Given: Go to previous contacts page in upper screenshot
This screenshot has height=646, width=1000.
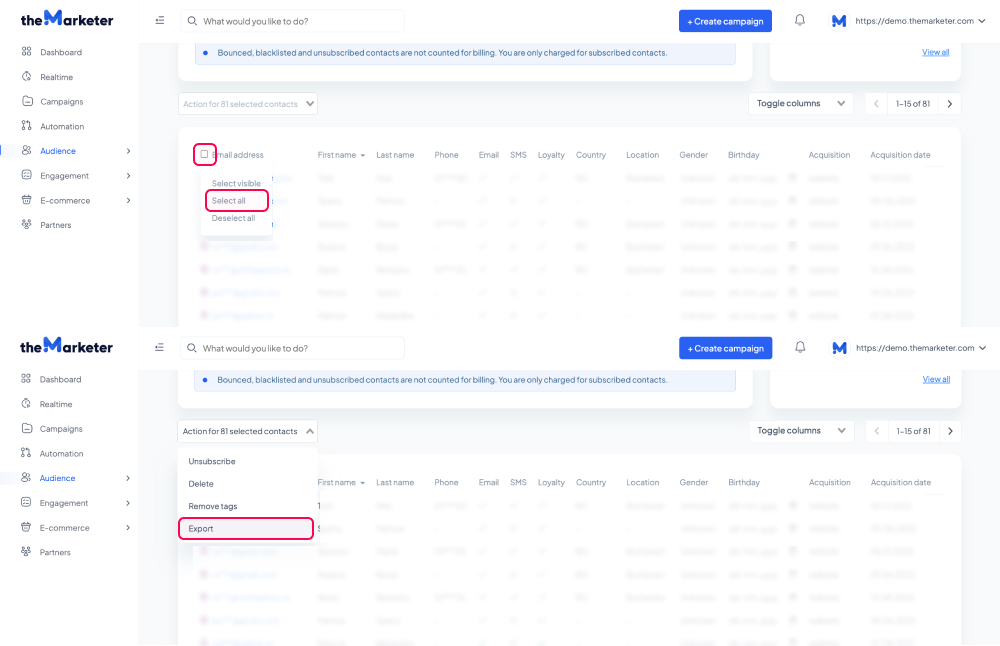Looking at the screenshot, I should click(x=876, y=104).
